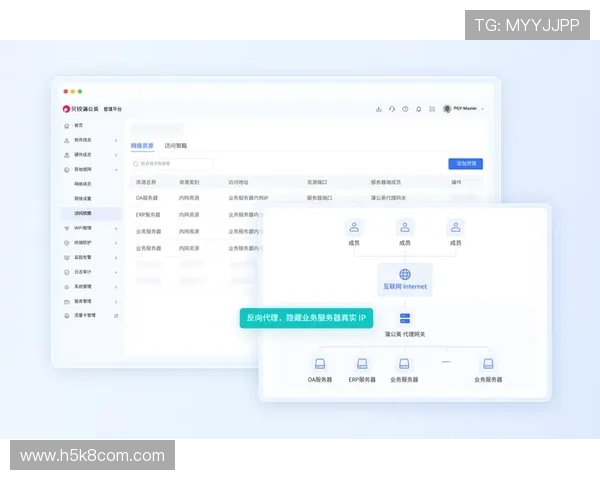Select the 互联网 Internet globe icon
Image resolution: width=600 pixels, height=480 pixels.
(x=404, y=274)
